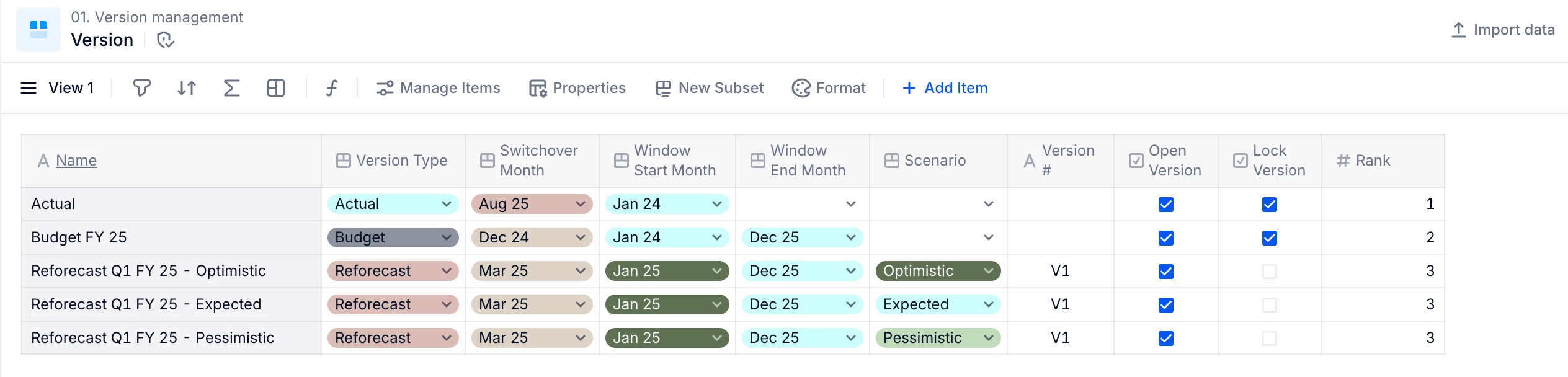Viewport: 1568px width, 377px height.
Task: Open the sort arrows tool
Action: (x=187, y=88)
